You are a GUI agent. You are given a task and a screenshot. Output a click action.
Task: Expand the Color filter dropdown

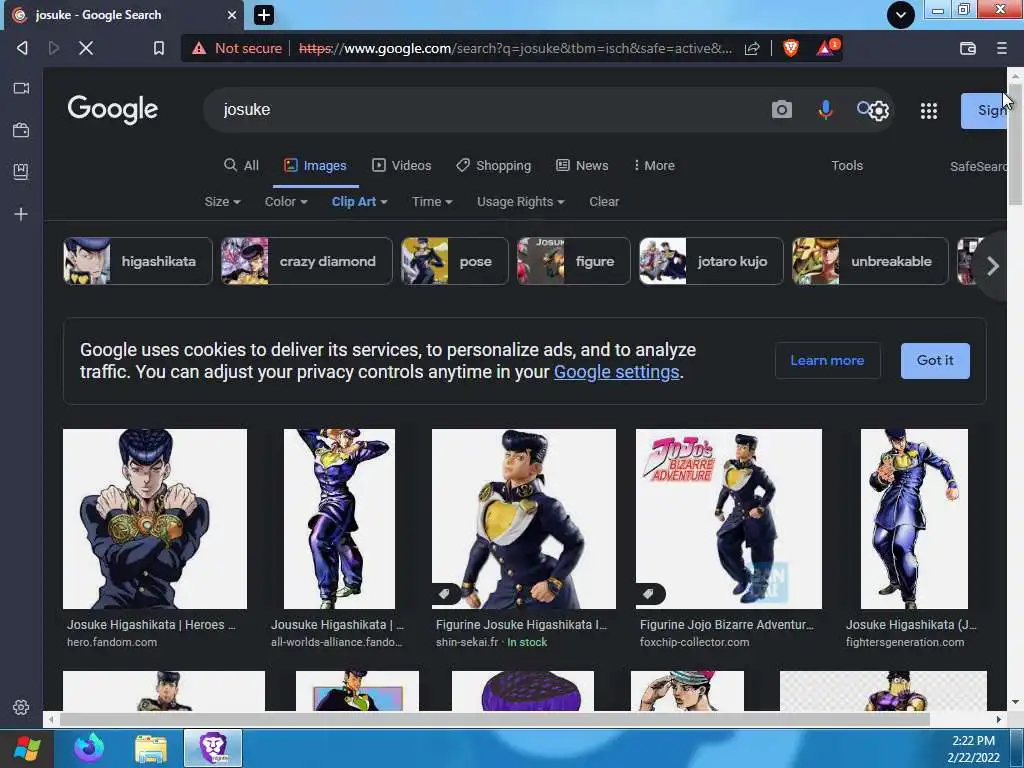(286, 202)
